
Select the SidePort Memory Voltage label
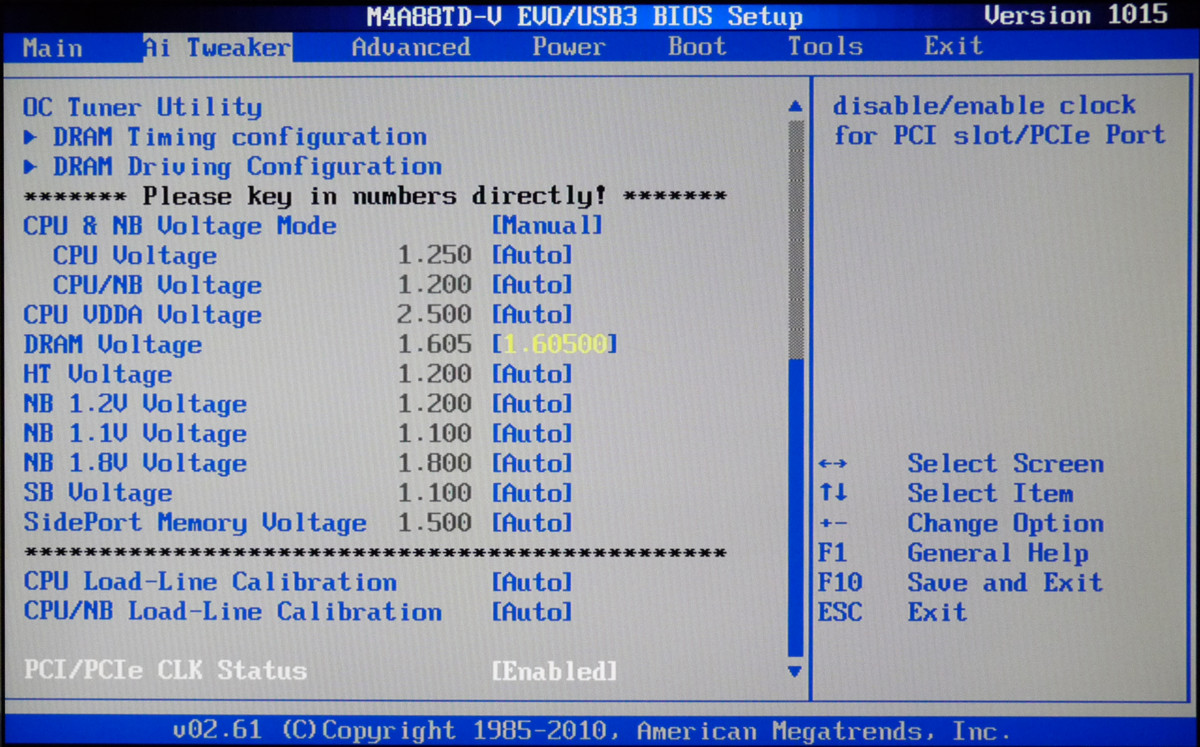click(x=195, y=523)
